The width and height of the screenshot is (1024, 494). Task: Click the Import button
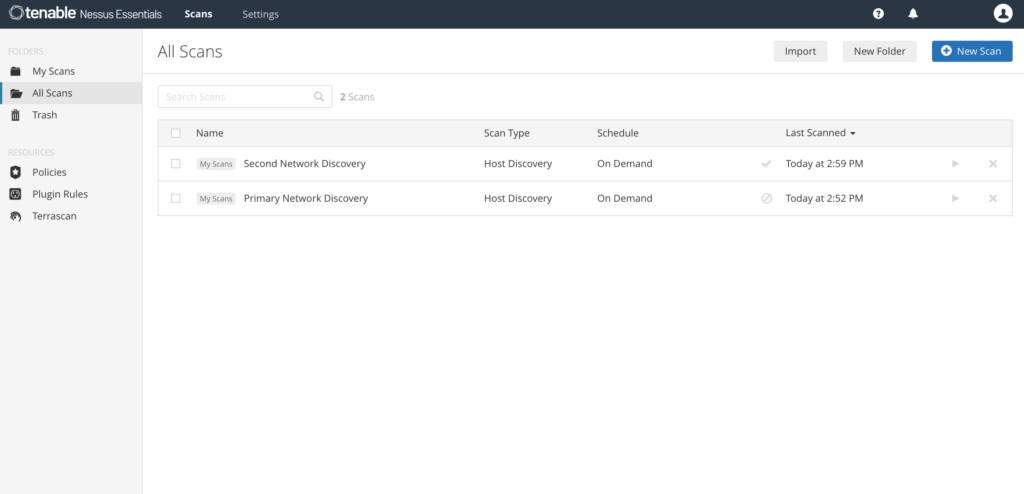tap(801, 52)
